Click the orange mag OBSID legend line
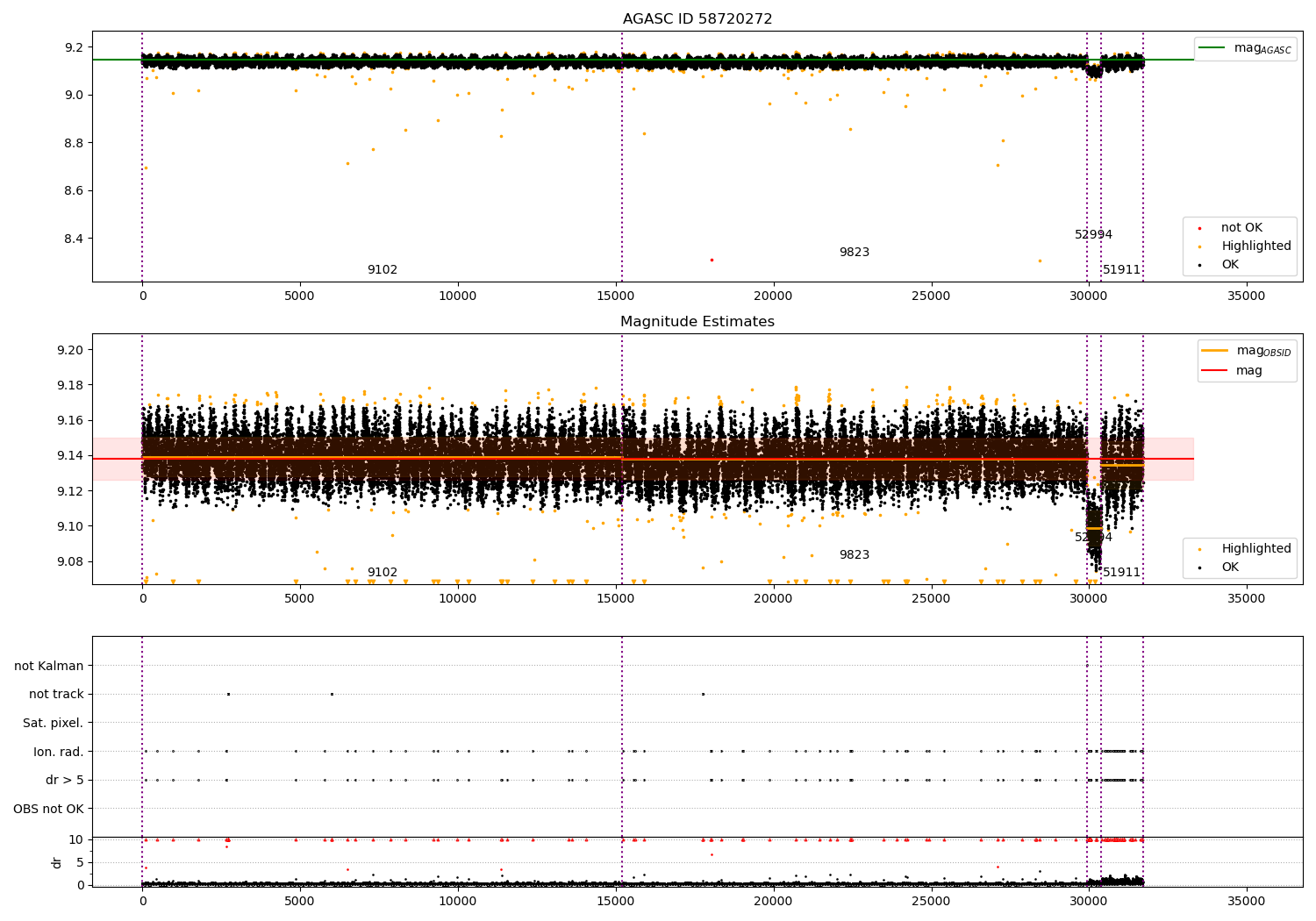 1215,351
